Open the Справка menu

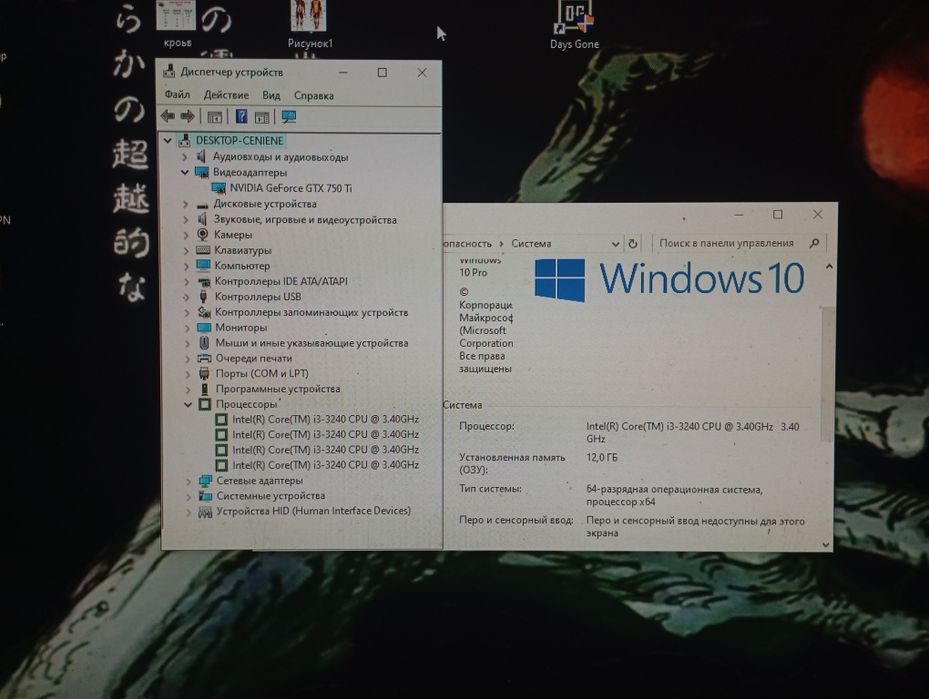click(314, 95)
